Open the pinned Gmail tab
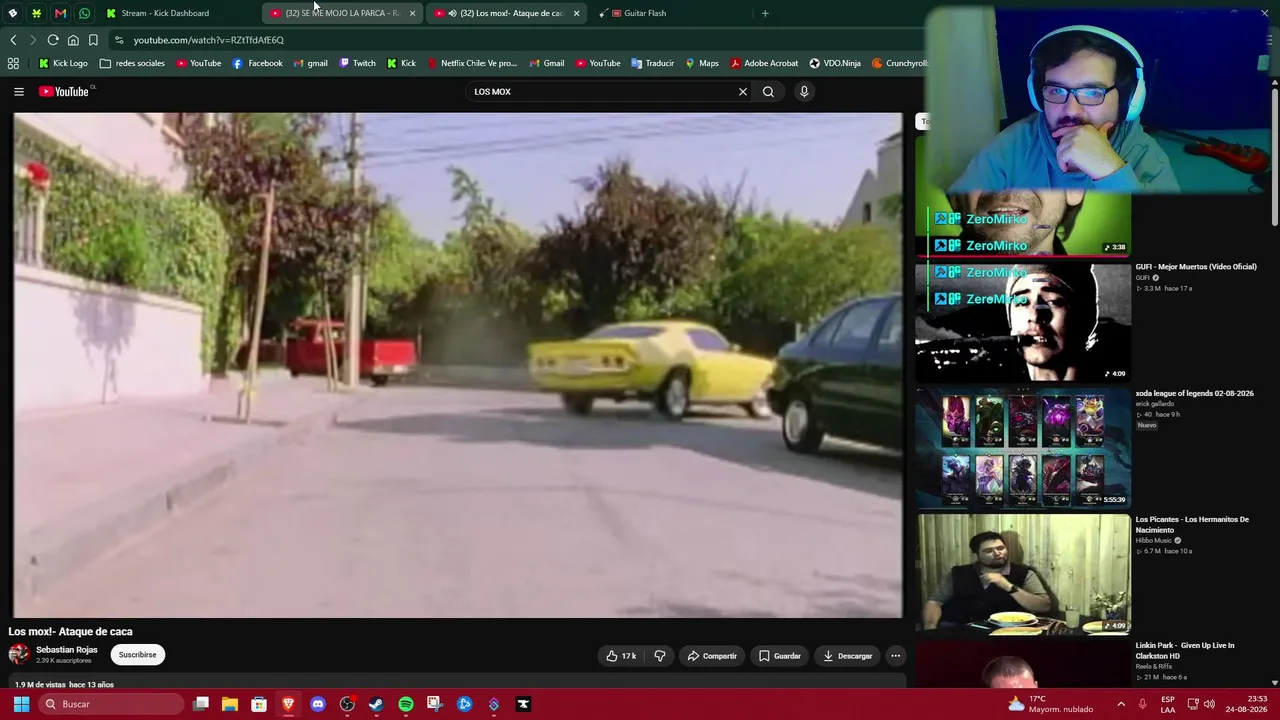The image size is (1280, 720). (x=60, y=13)
